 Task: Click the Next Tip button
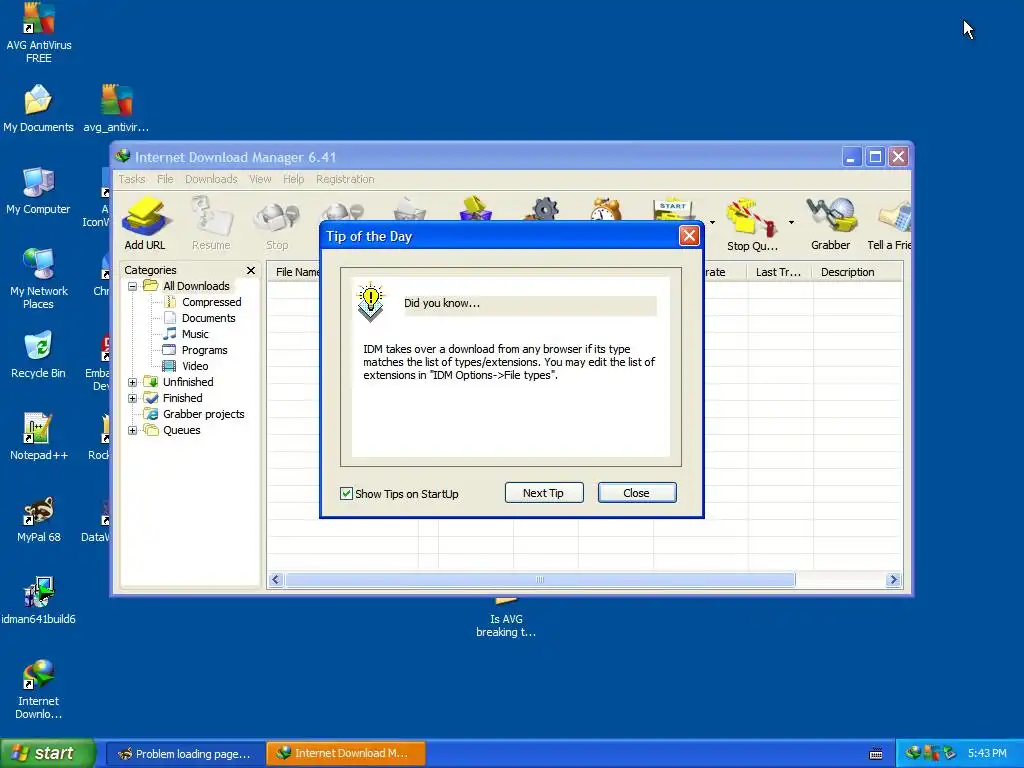[x=543, y=493]
